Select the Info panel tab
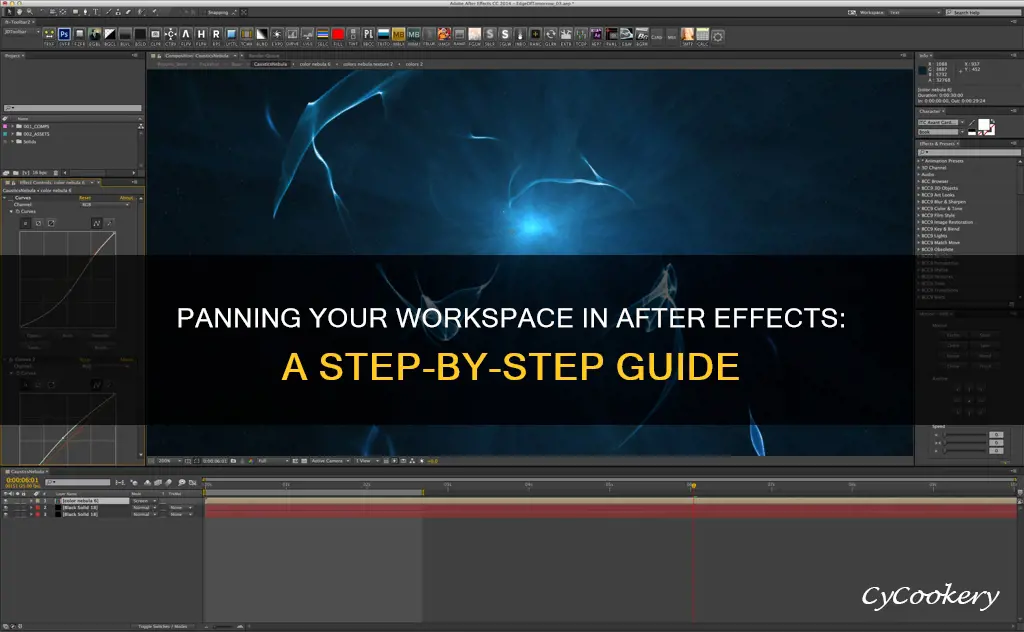Image resolution: width=1024 pixels, height=632 pixels. click(x=925, y=56)
